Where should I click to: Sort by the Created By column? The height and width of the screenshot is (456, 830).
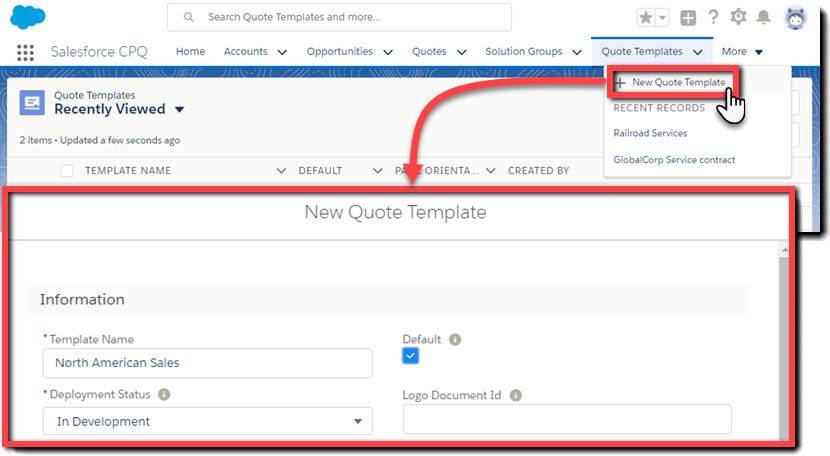[x=538, y=171]
